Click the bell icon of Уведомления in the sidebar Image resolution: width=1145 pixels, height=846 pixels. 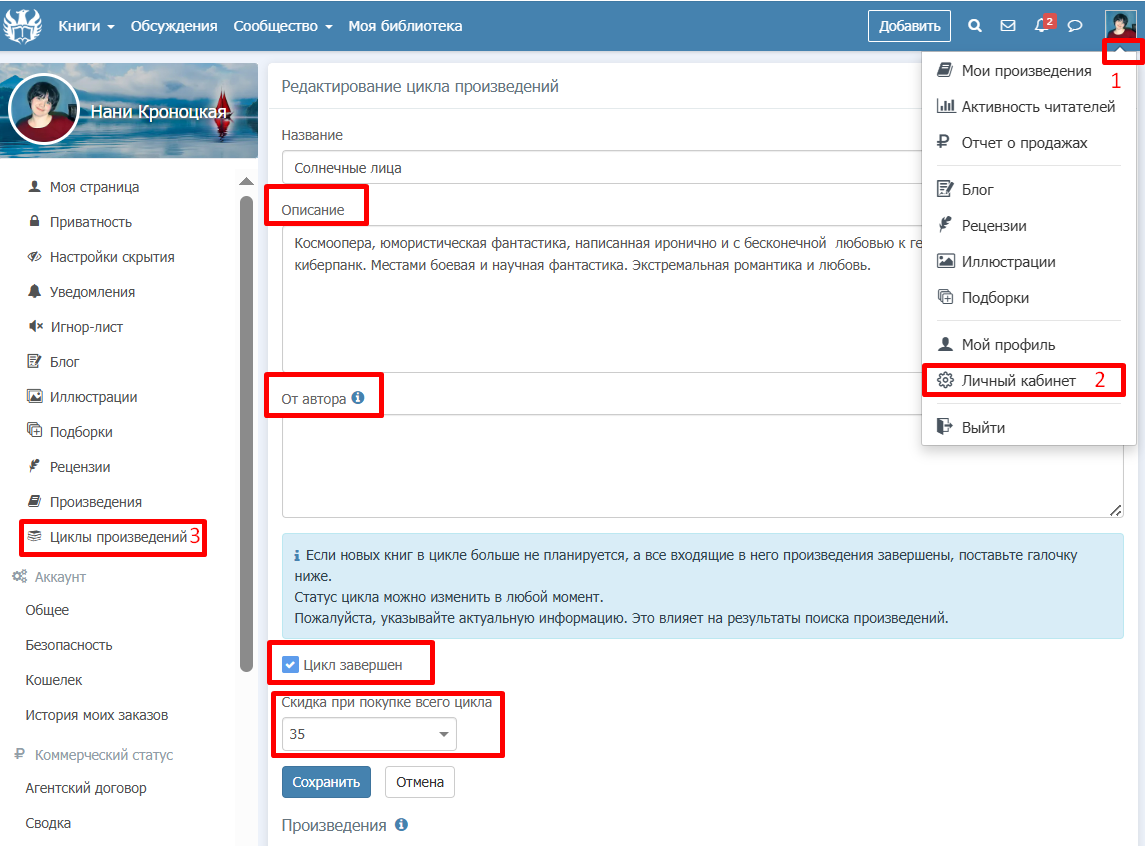click(34, 291)
